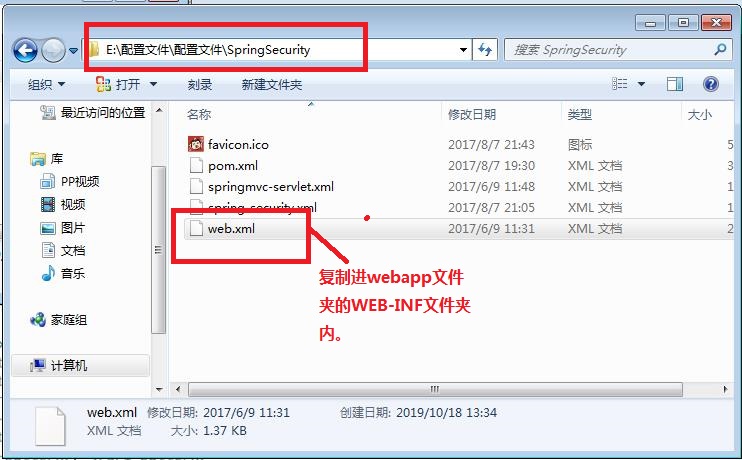Go back with the blue back arrow
This screenshot has height=460, width=742.
click(25, 50)
